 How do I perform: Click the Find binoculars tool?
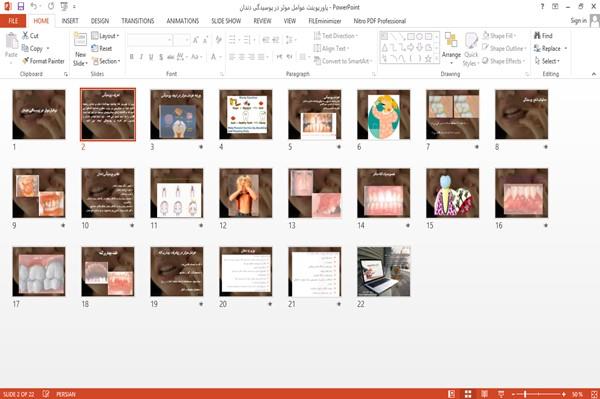point(543,36)
